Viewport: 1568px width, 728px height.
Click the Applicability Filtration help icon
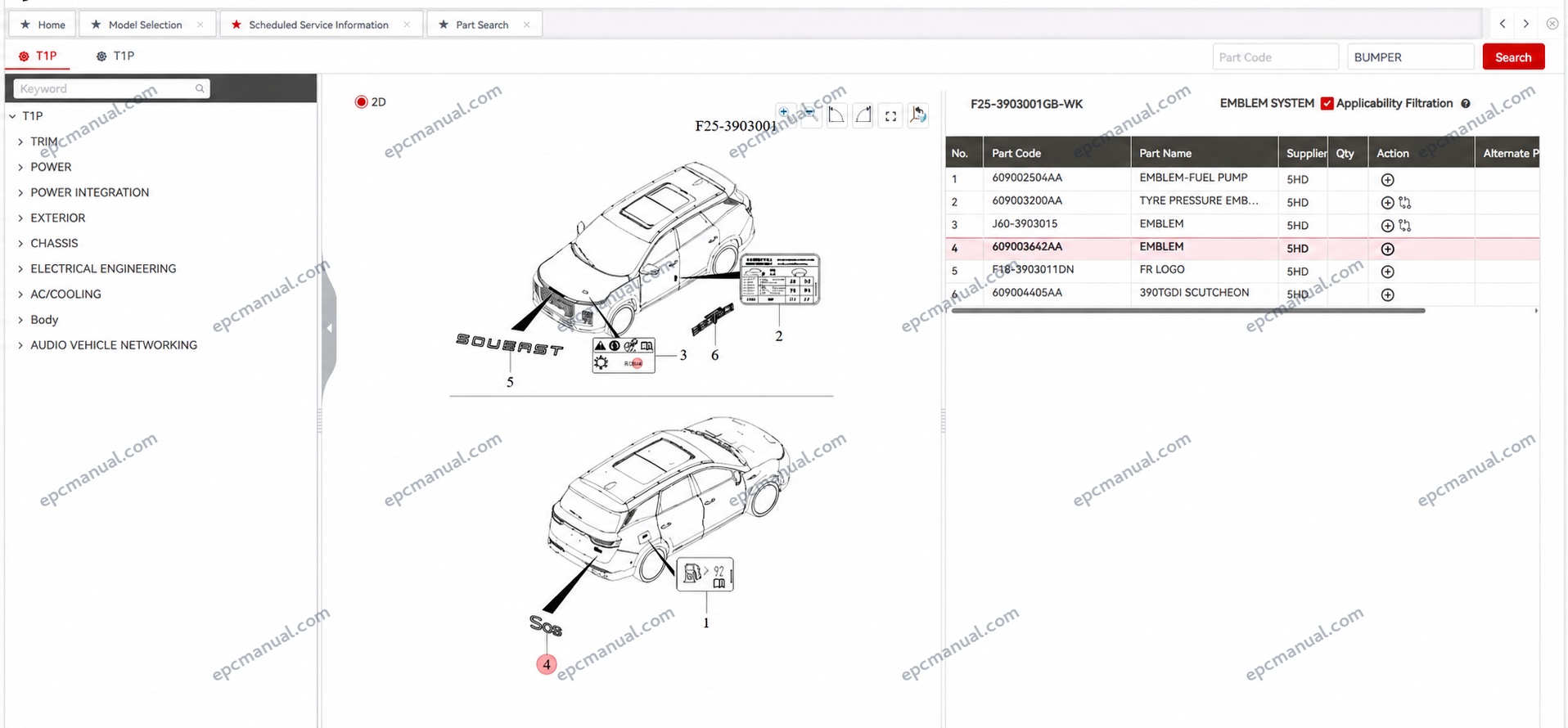(x=1466, y=103)
